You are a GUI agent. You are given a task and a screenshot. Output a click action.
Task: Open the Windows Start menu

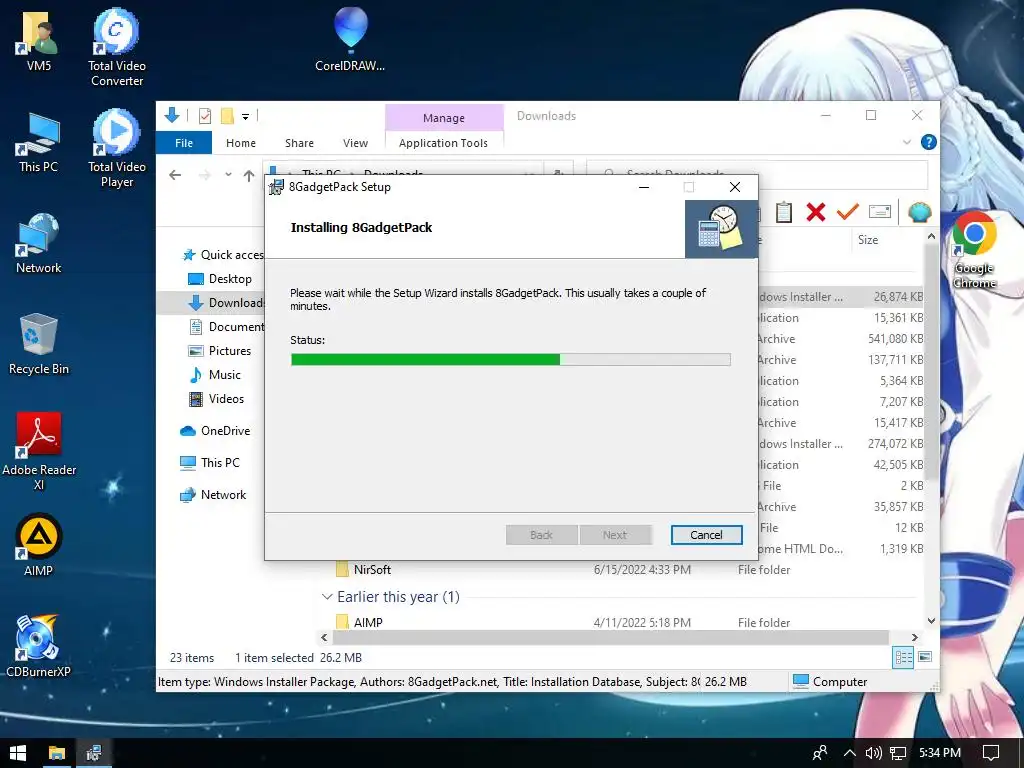pyautogui.click(x=18, y=753)
